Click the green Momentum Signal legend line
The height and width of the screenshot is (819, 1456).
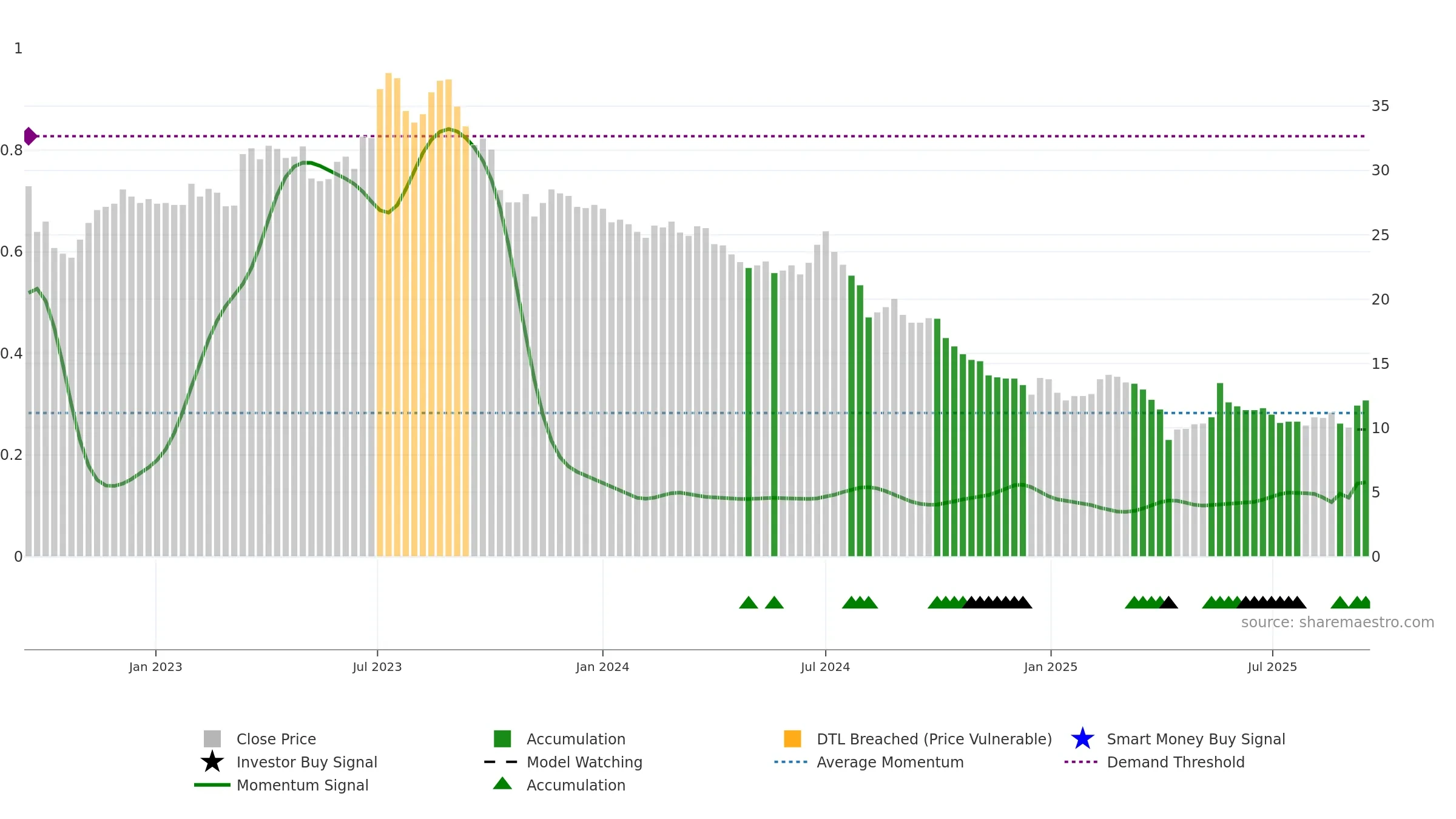212,785
